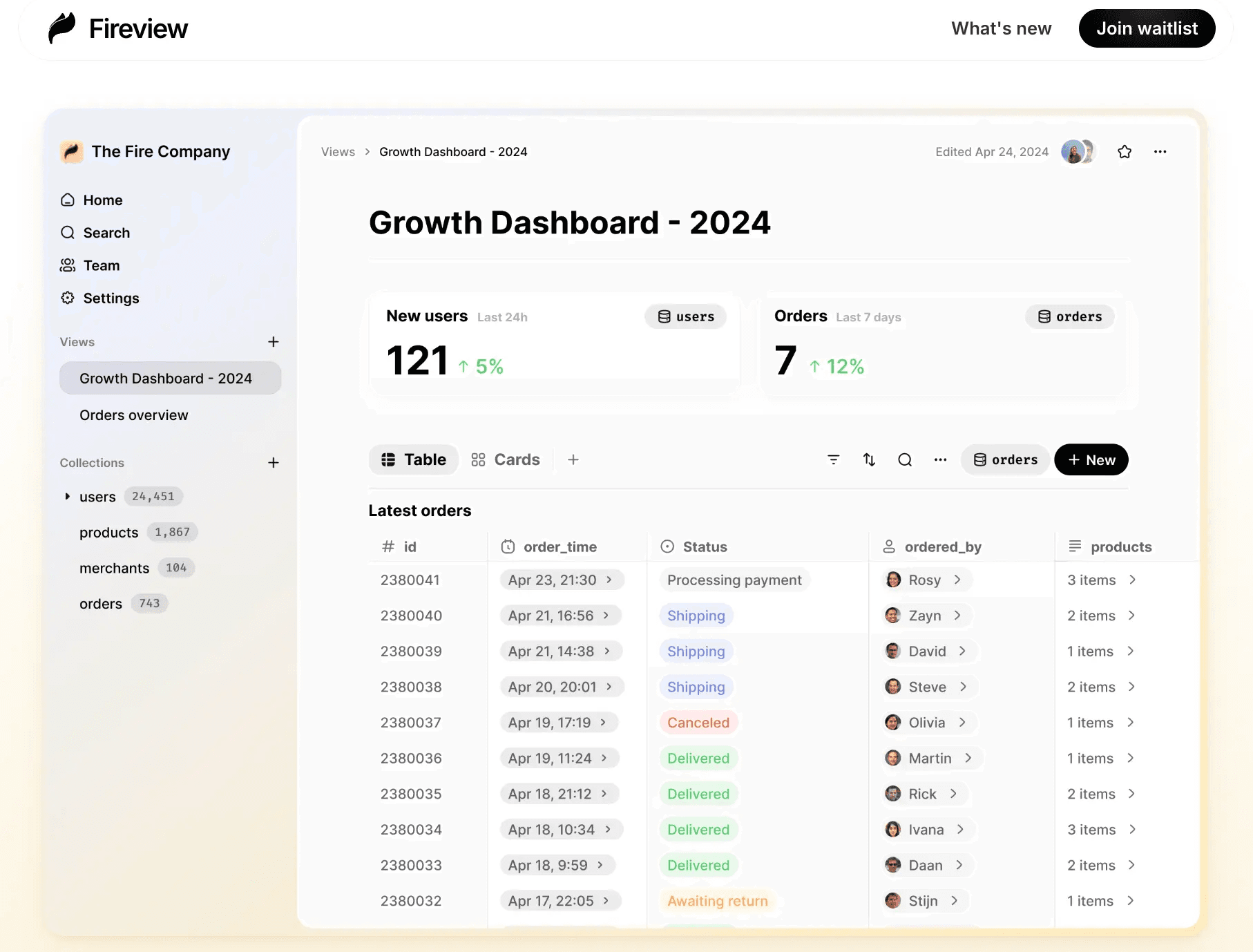Click the sort arrows icon
The image size is (1253, 952).
click(869, 460)
